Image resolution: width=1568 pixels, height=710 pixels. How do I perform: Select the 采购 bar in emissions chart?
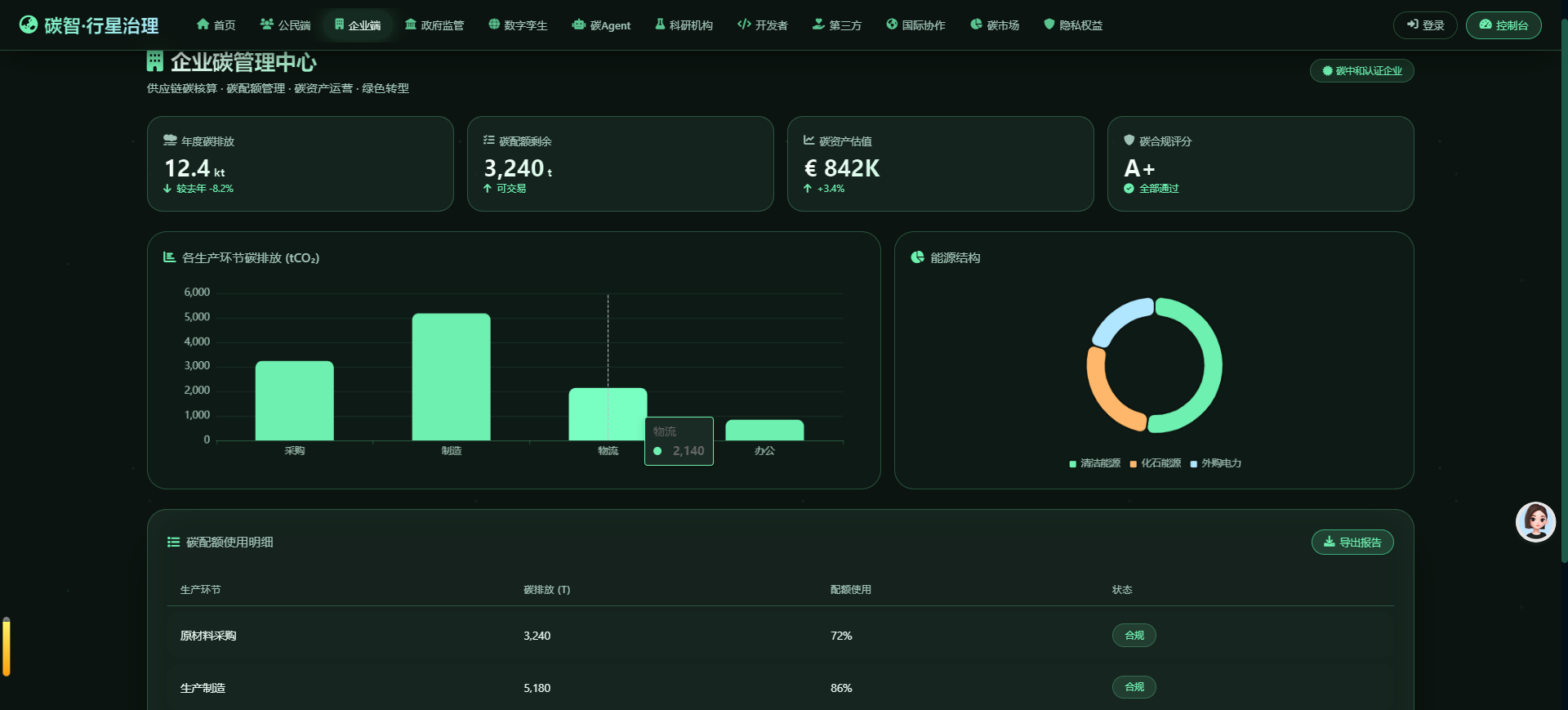tap(295, 400)
